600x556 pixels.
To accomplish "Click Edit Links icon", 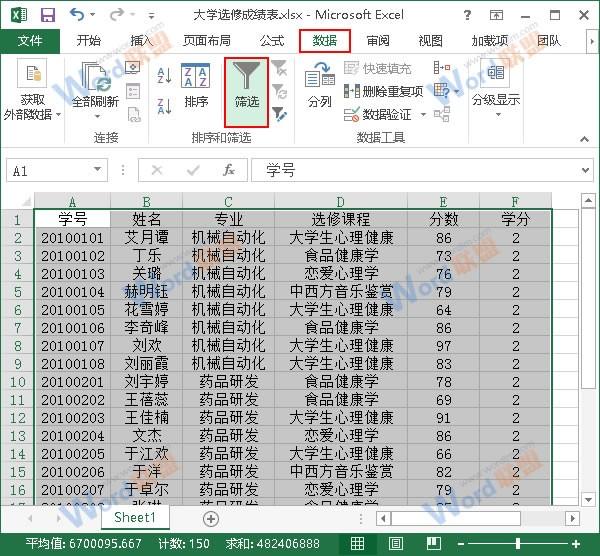I will pyautogui.click(x=134, y=114).
